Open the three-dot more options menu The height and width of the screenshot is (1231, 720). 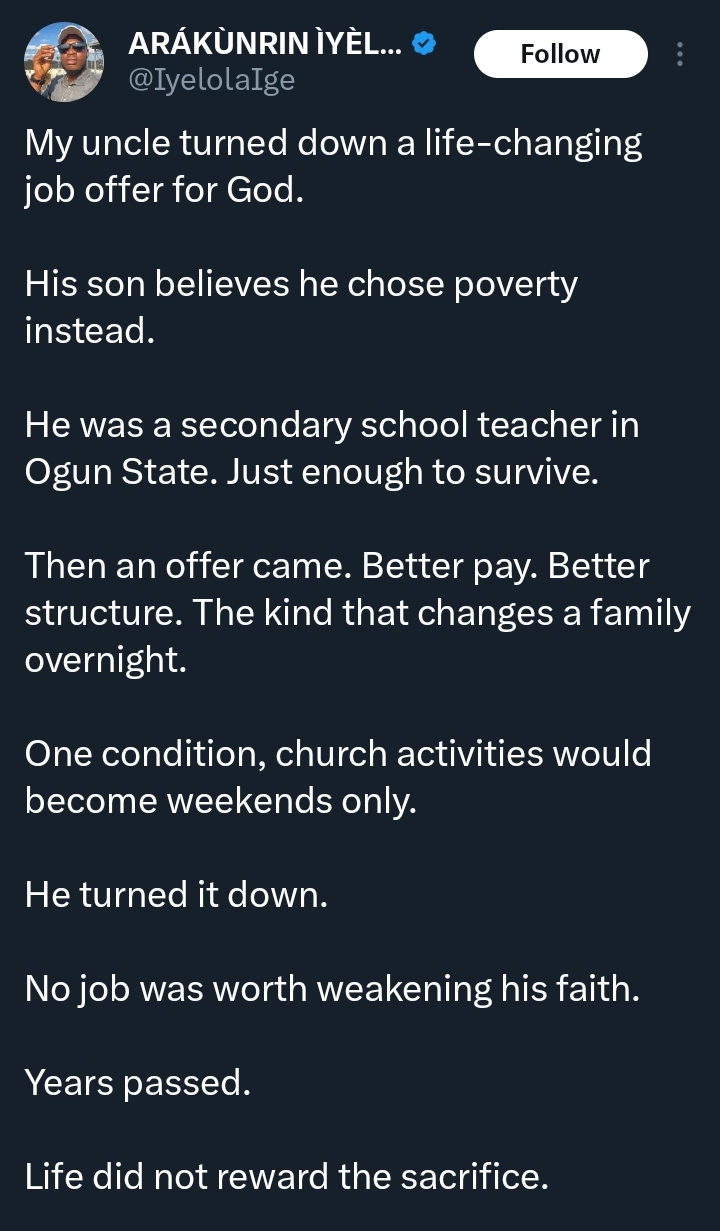pyautogui.click(x=680, y=54)
